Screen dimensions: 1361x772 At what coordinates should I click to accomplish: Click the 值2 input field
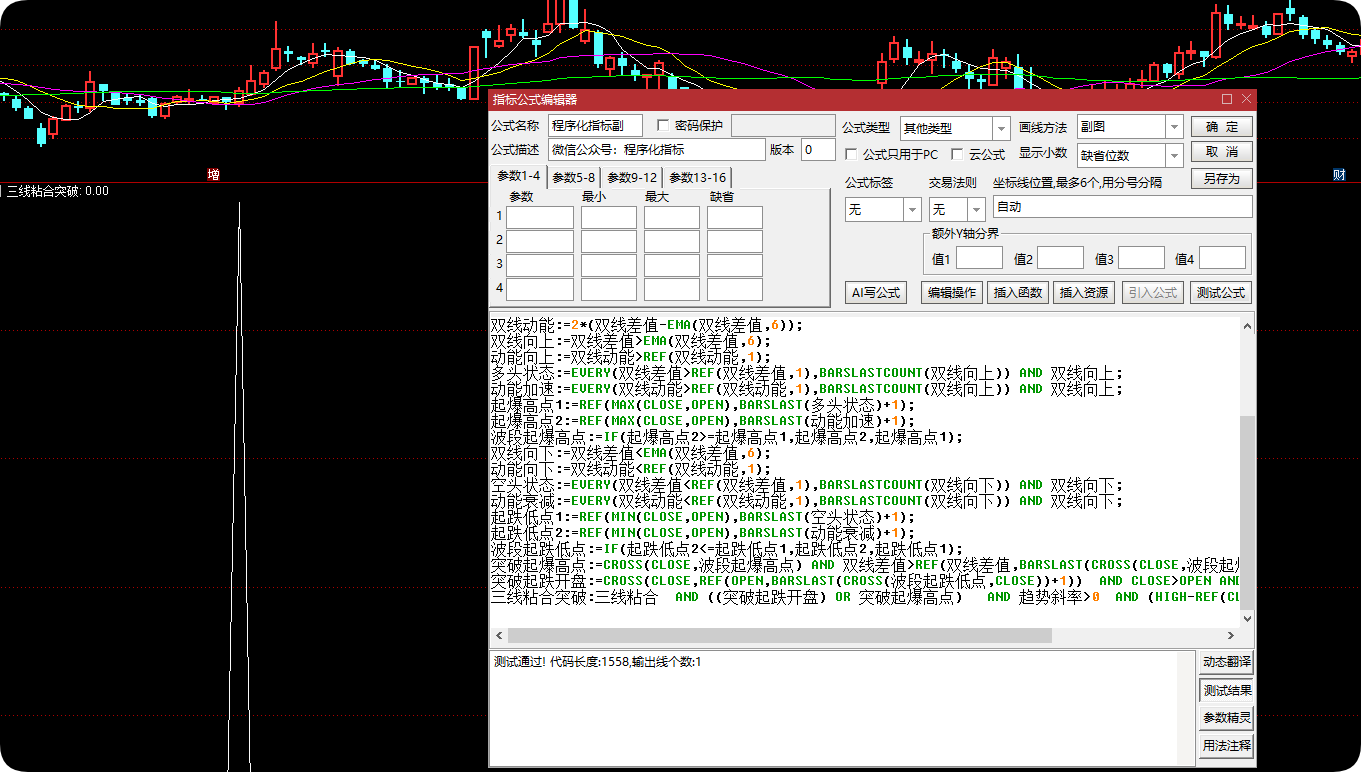(x=1060, y=258)
